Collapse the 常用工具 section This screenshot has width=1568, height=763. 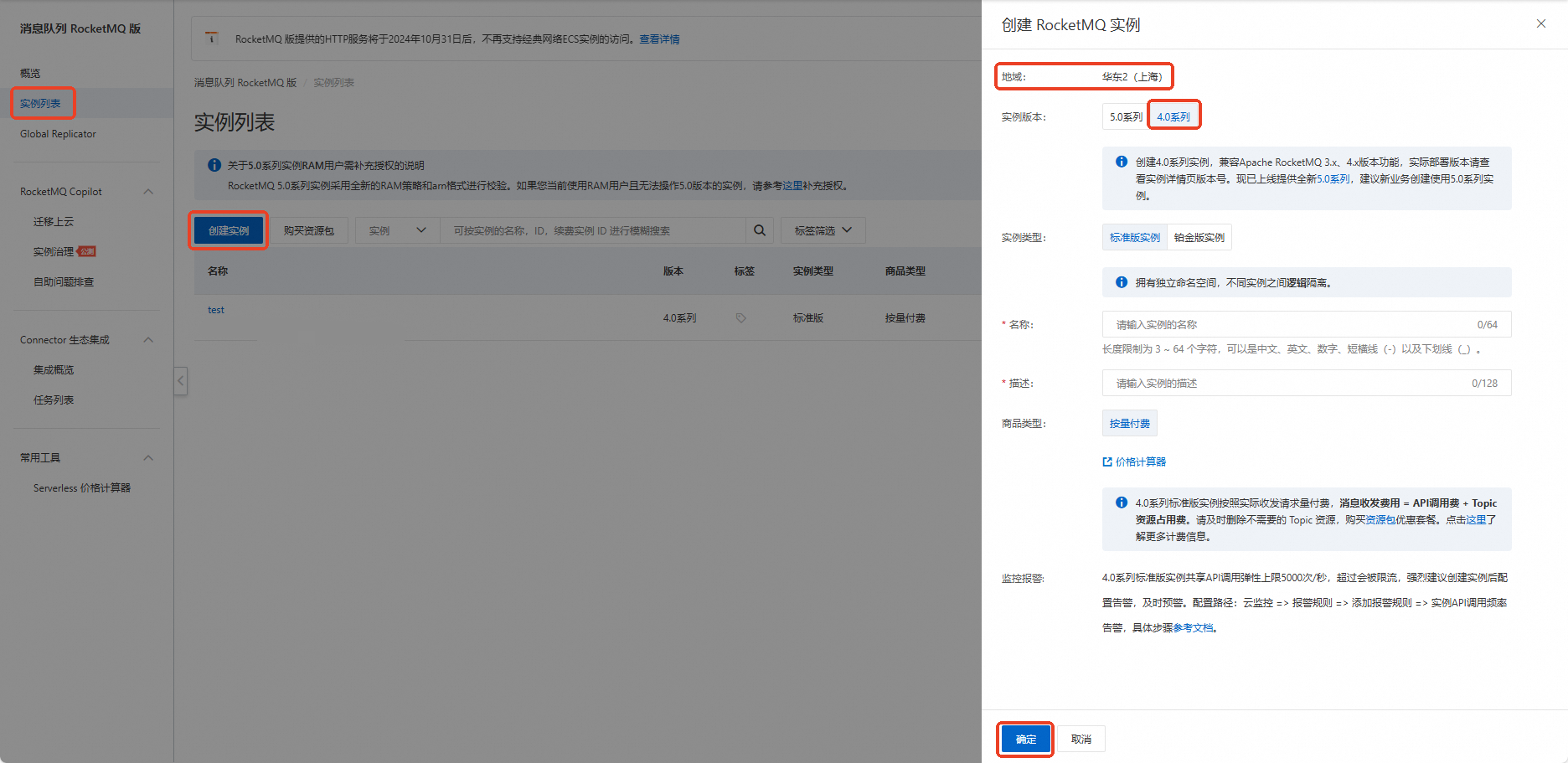pyautogui.click(x=148, y=457)
